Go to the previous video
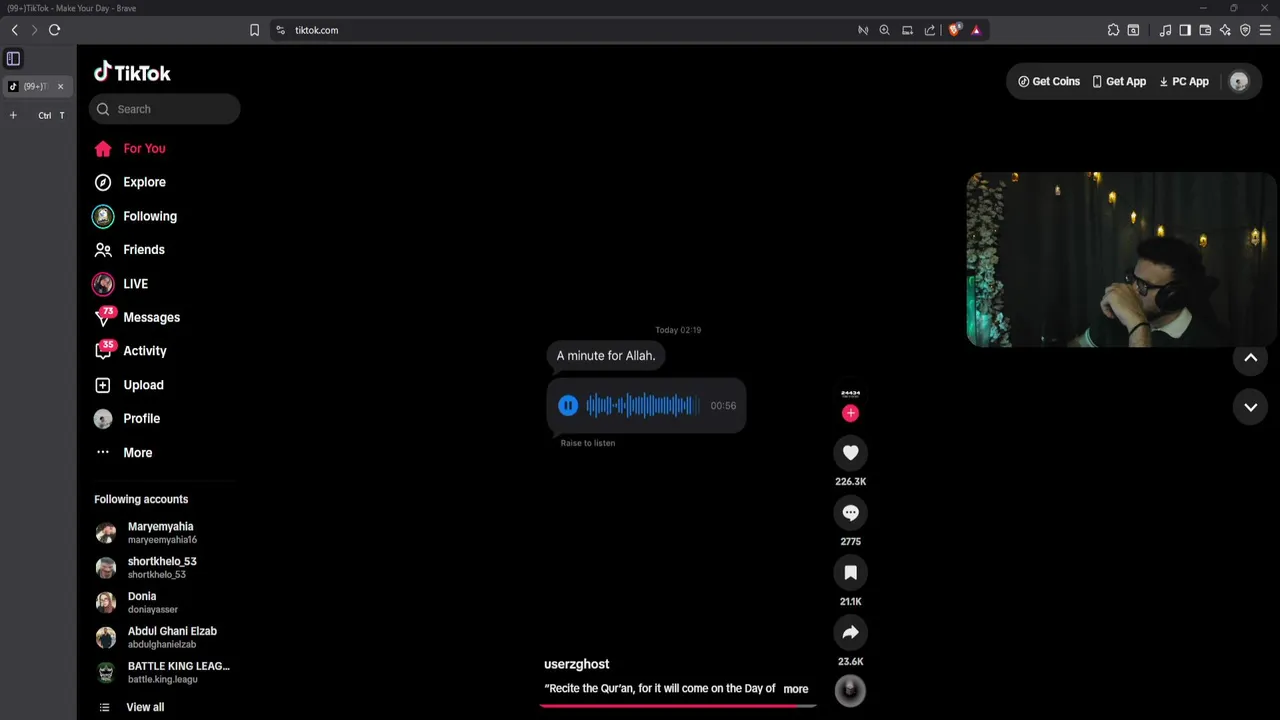 point(1251,358)
